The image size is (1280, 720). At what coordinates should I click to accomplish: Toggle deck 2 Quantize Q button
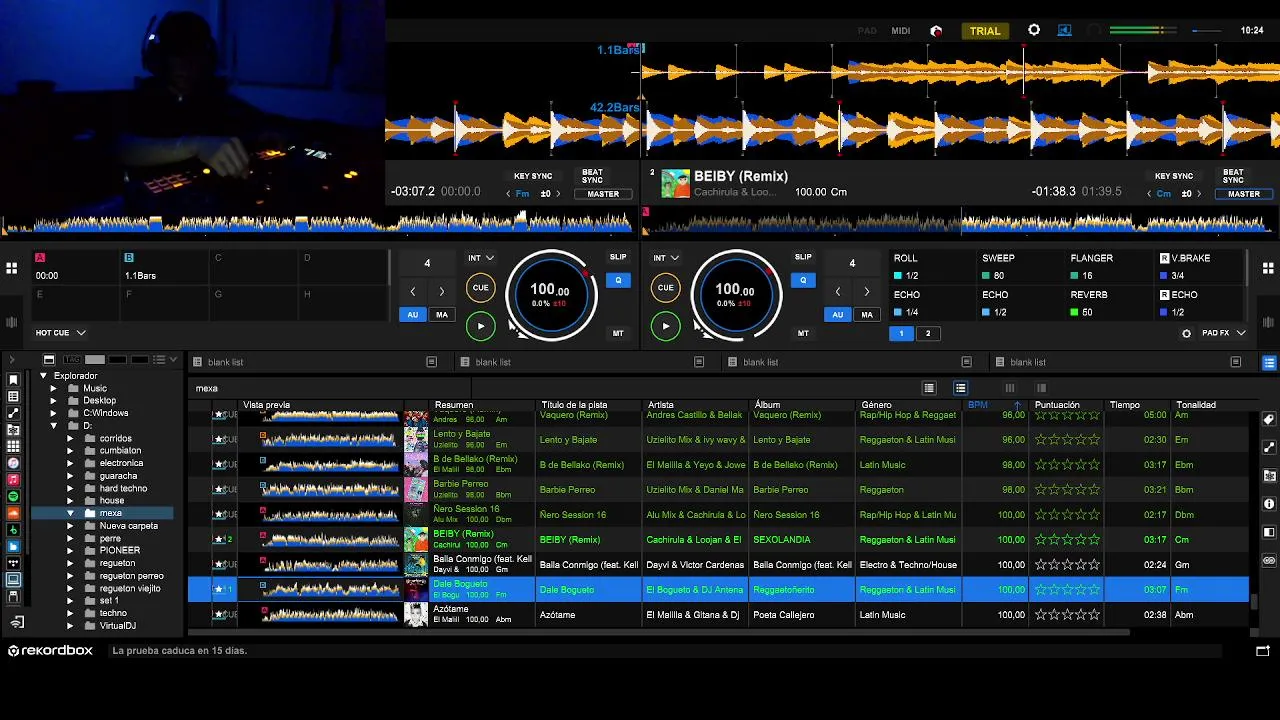point(803,281)
